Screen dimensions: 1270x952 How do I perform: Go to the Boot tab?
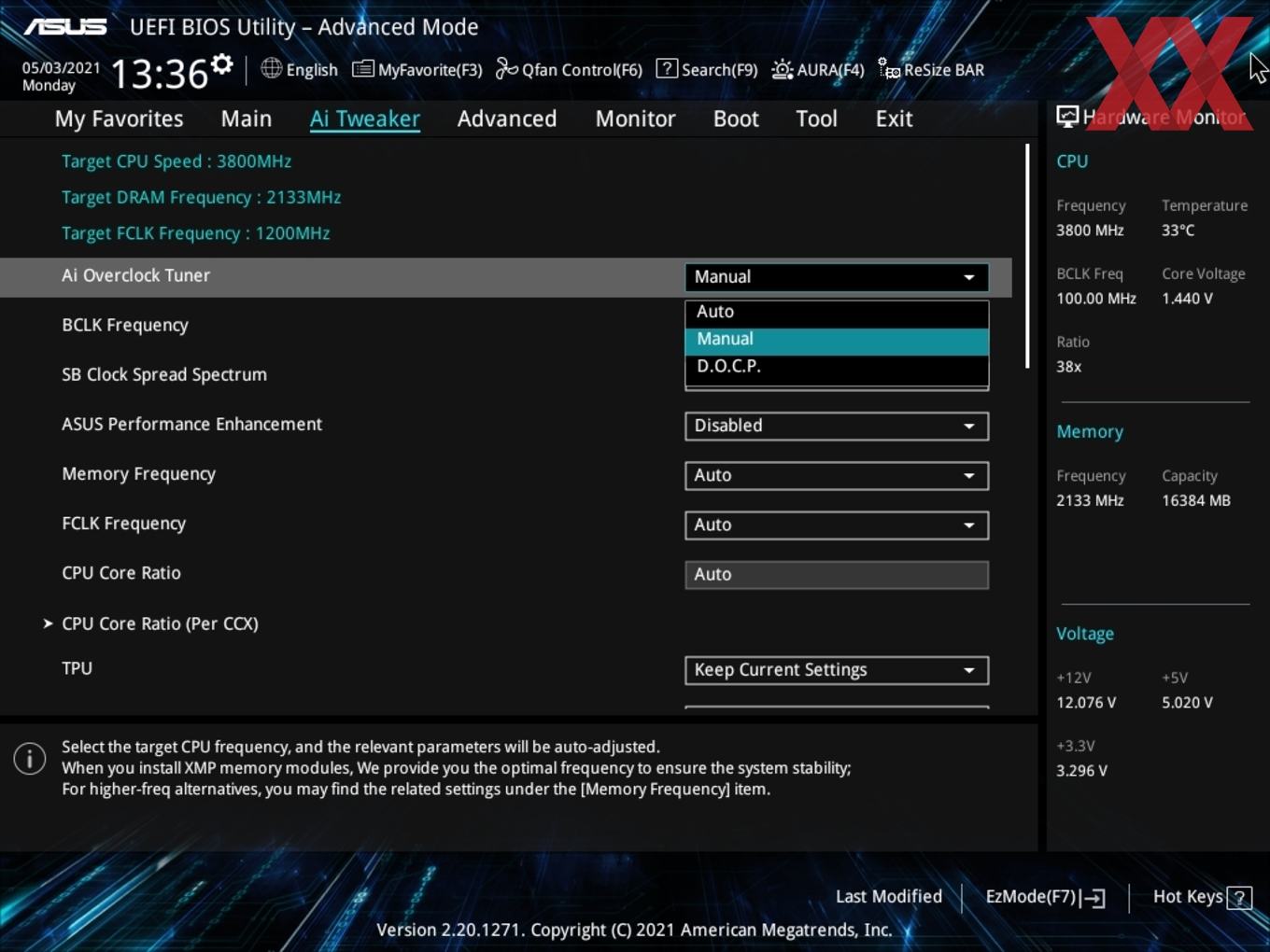(736, 119)
